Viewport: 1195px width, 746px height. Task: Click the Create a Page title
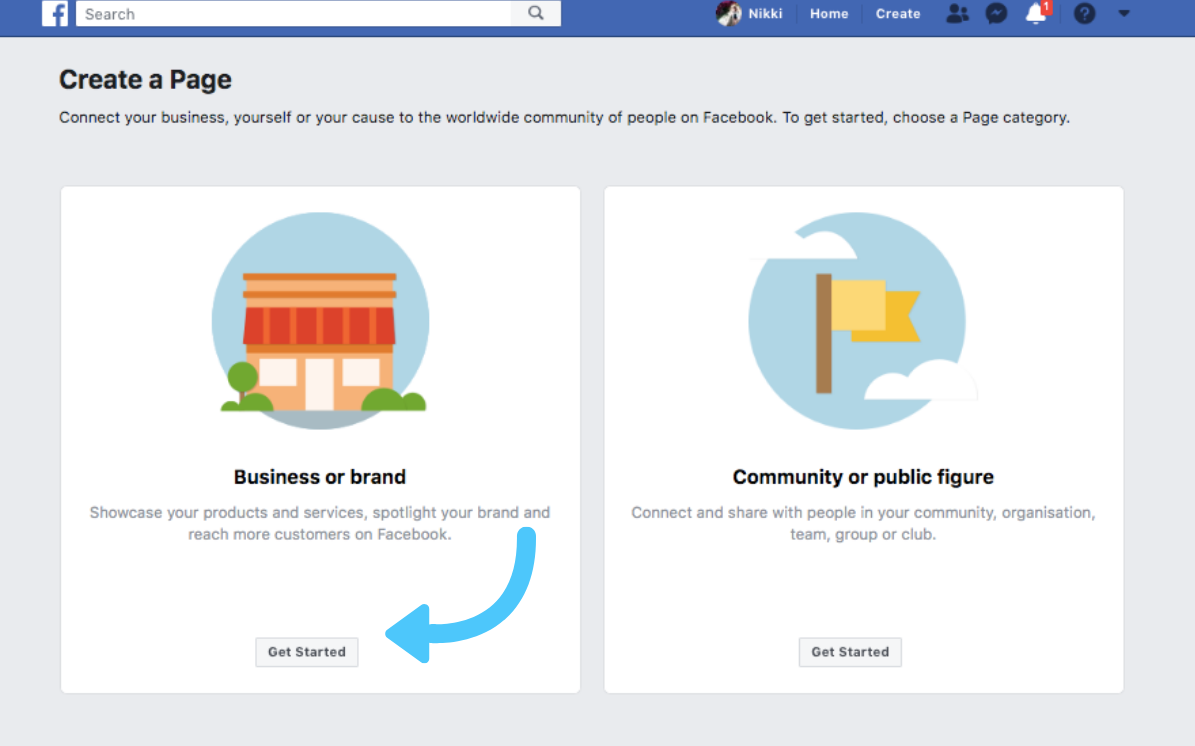(x=146, y=79)
